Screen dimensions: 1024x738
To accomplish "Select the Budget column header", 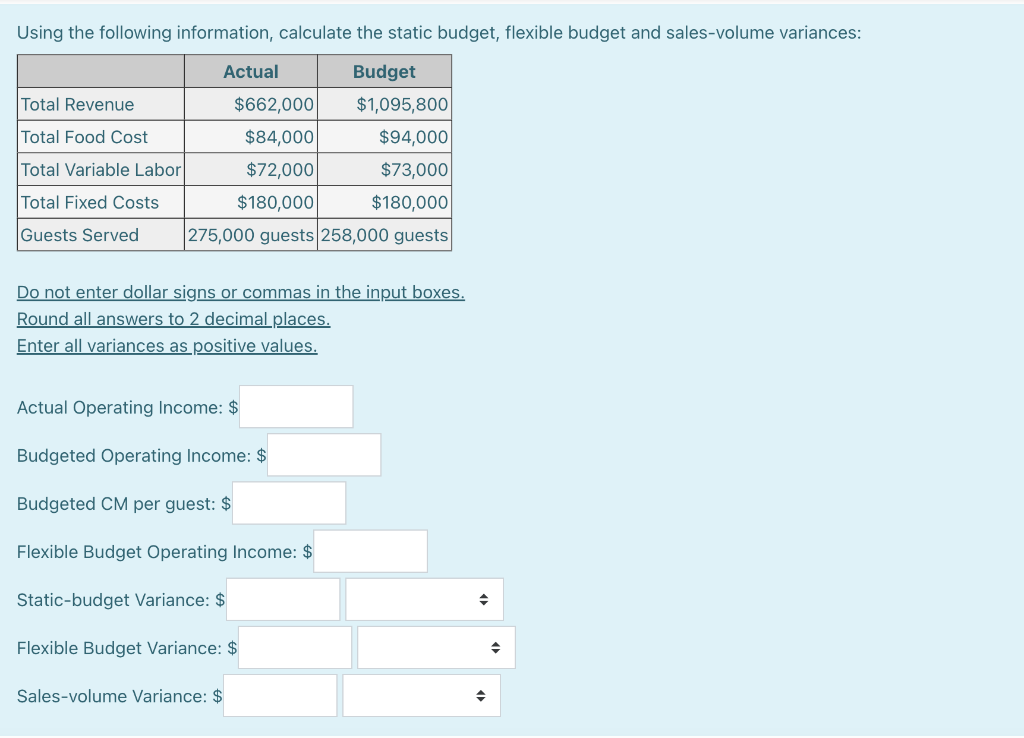I will [x=384, y=71].
